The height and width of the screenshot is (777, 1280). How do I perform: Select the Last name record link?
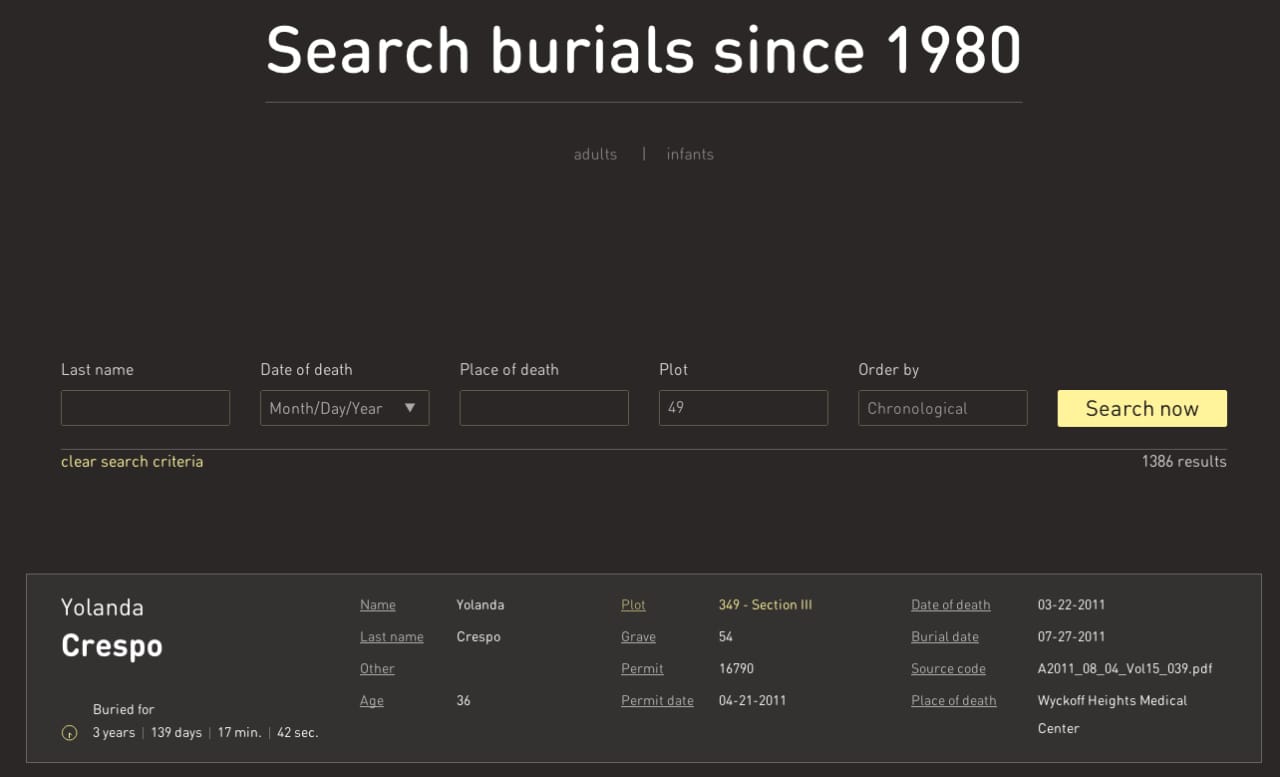tap(391, 637)
